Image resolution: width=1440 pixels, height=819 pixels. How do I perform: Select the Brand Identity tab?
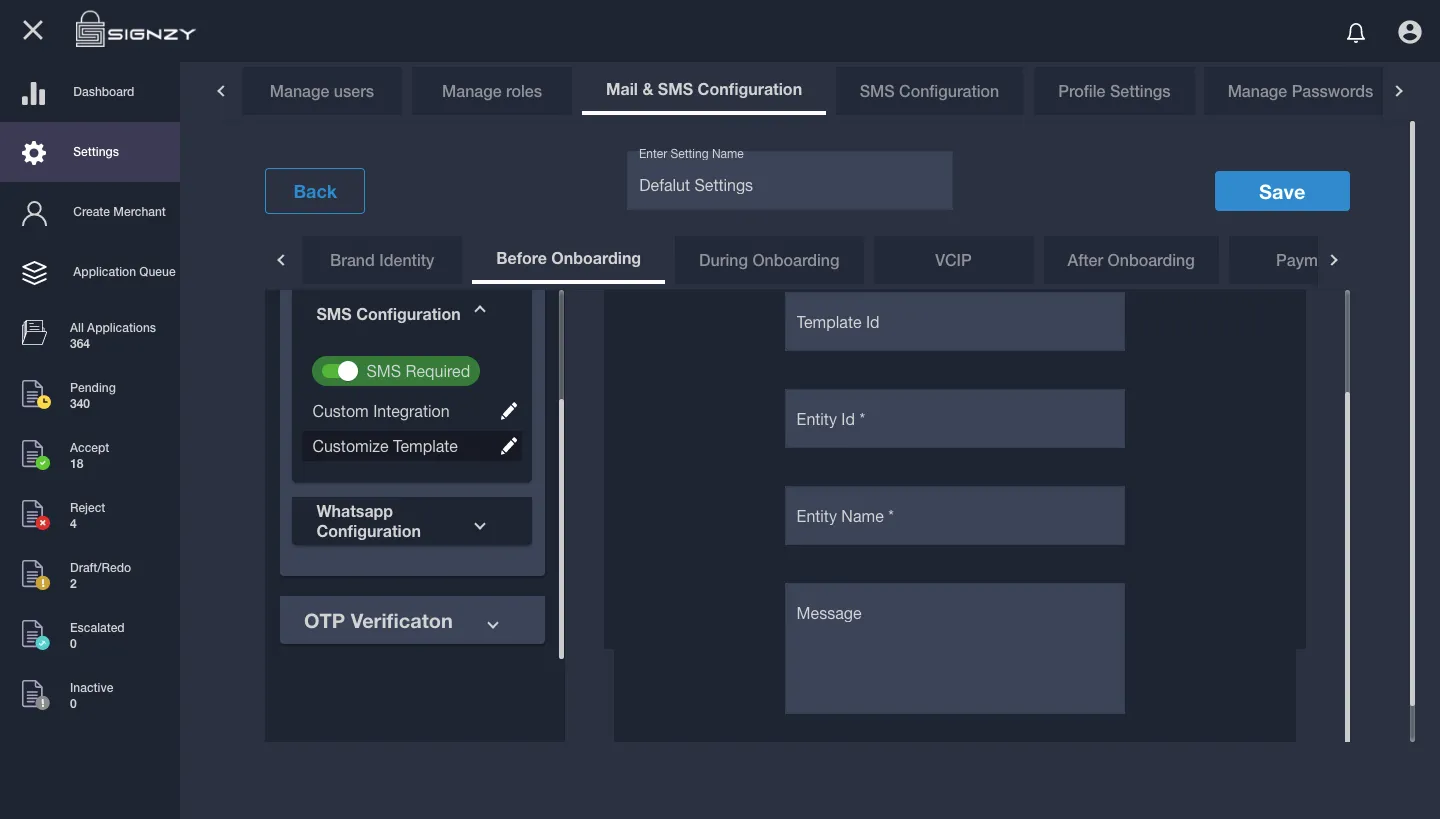point(382,260)
